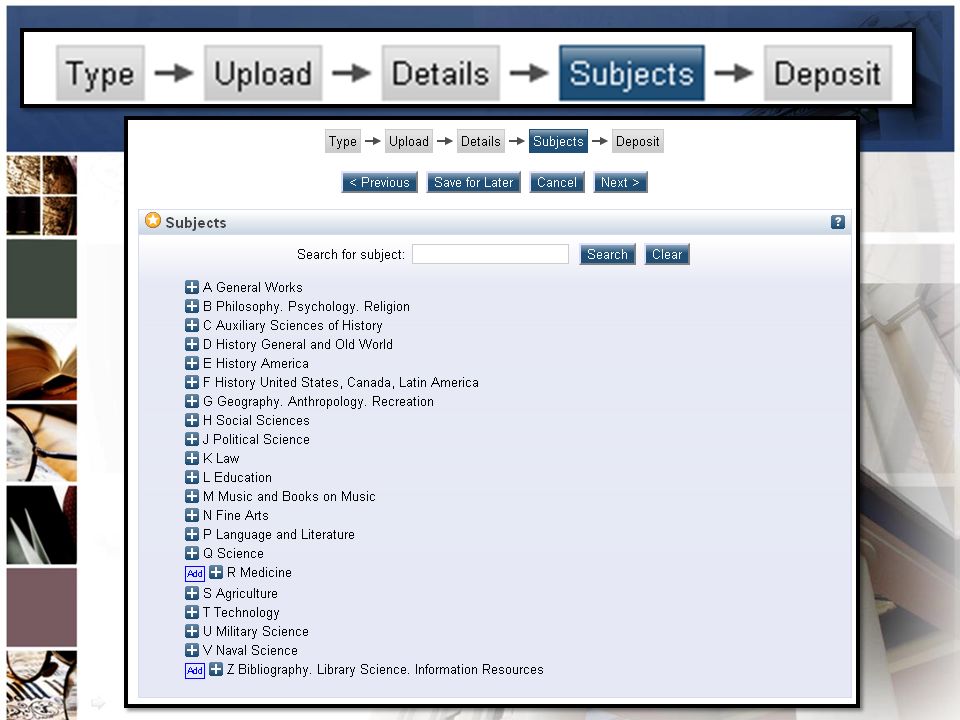This screenshot has width=960, height=720.
Task: Select the 'R Medicine' row text
Action: click(259, 572)
